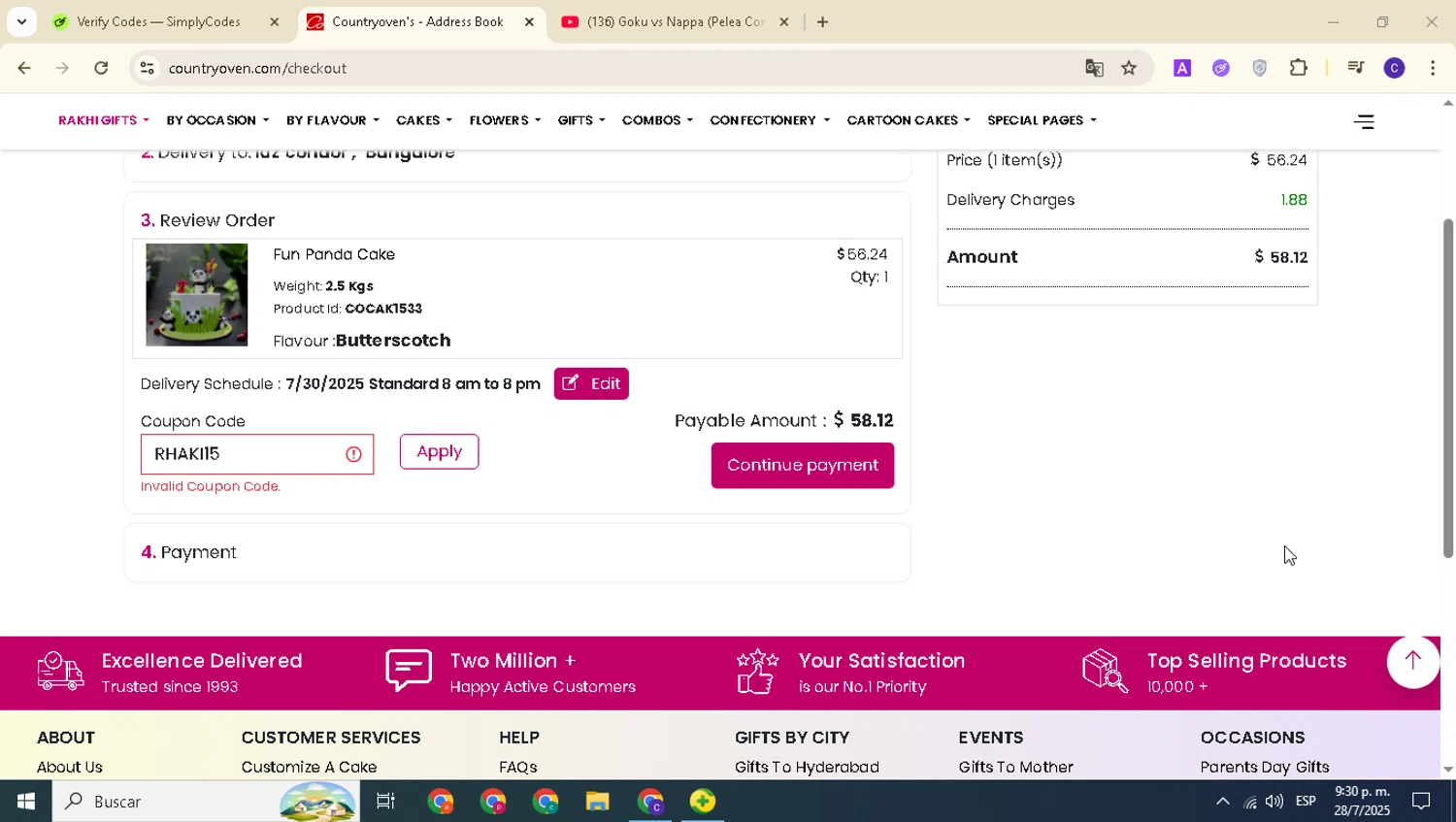Click the page vertical scrollbar
Screen dimensions: 1456x822
tap(1448, 388)
